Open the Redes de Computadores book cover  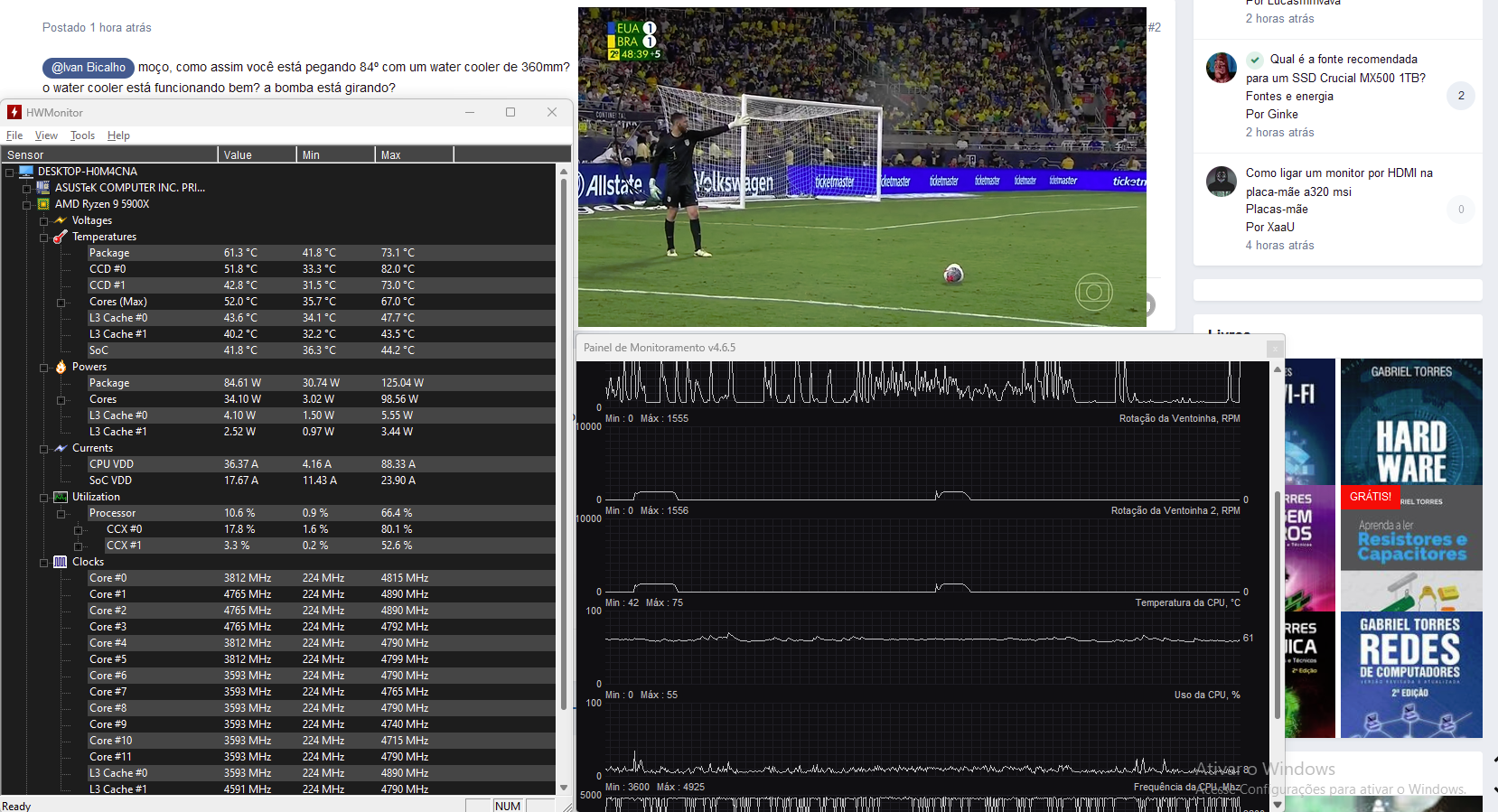(x=1411, y=675)
